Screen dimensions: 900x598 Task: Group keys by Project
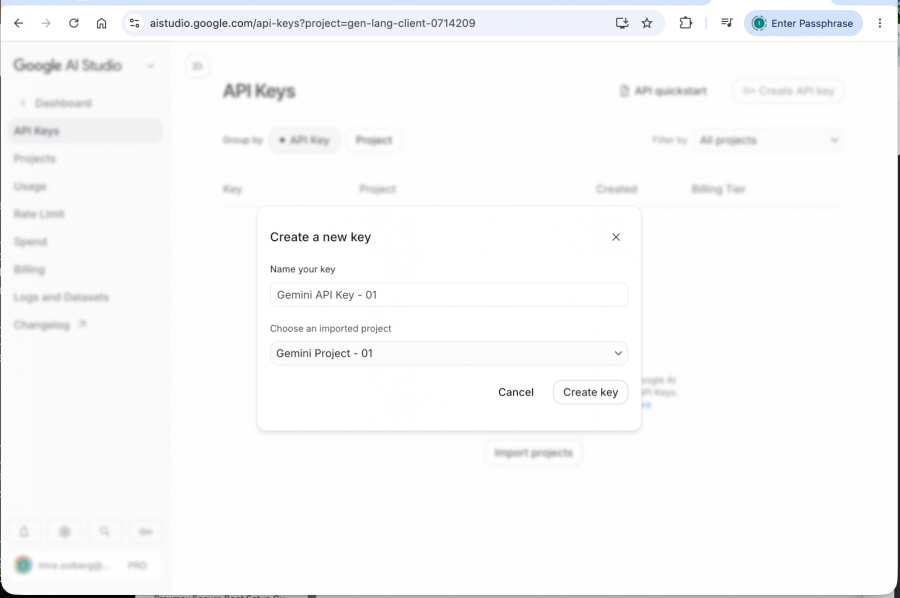coord(374,140)
